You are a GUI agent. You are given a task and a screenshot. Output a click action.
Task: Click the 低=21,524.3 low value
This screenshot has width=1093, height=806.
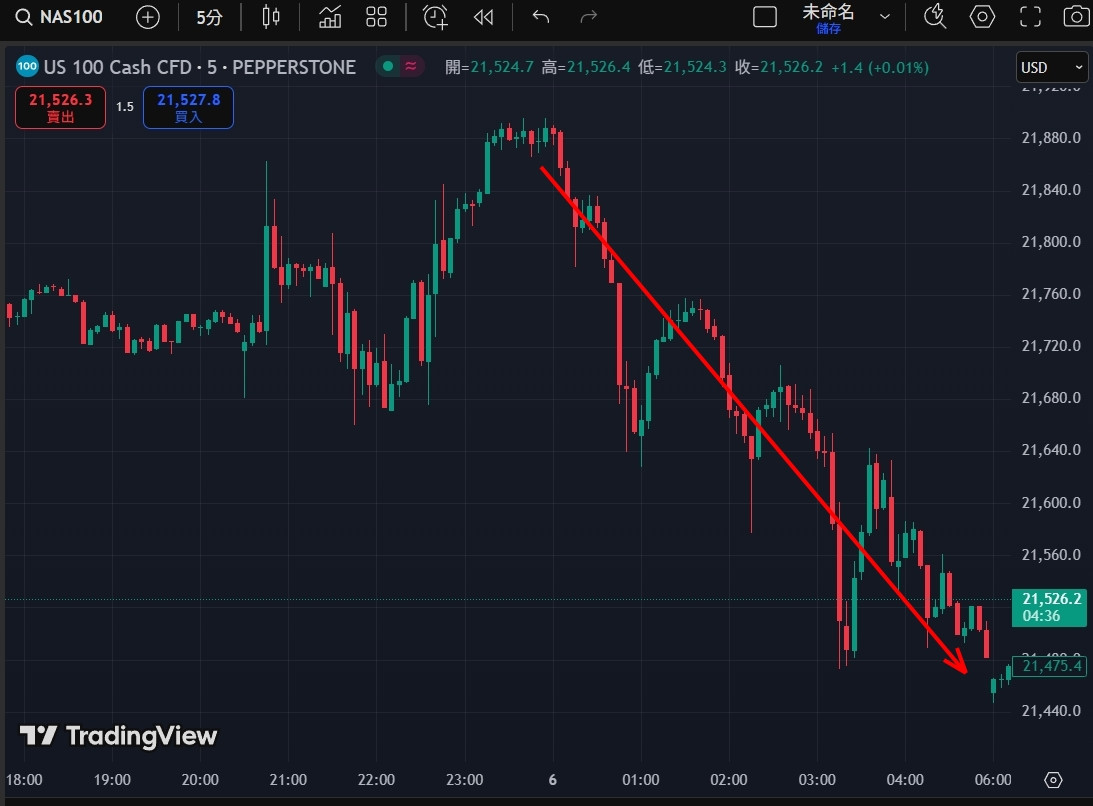(x=682, y=68)
